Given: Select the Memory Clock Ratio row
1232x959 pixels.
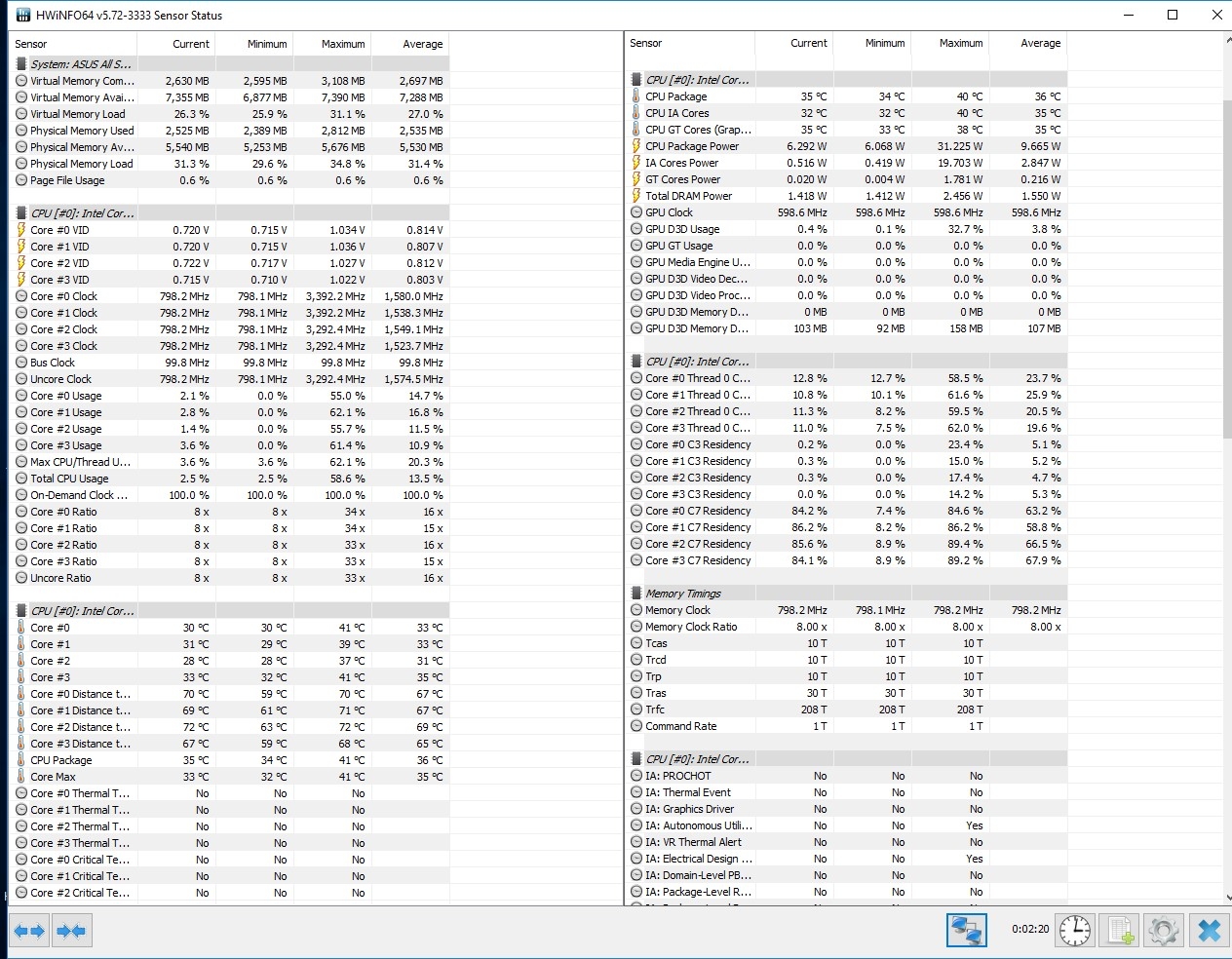Looking at the screenshot, I should pyautogui.click(x=846, y=627).
